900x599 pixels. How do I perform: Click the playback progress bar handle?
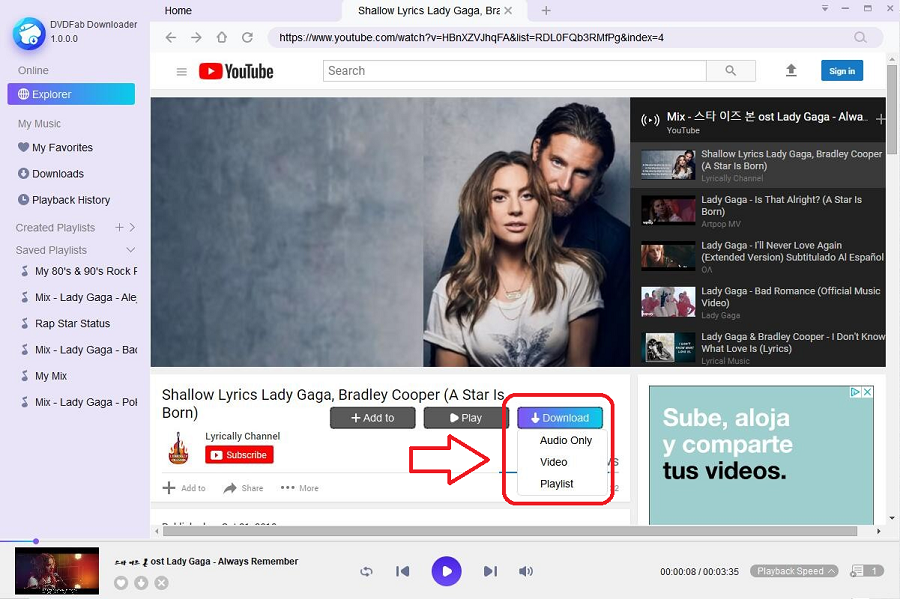[x=36, y=542]
